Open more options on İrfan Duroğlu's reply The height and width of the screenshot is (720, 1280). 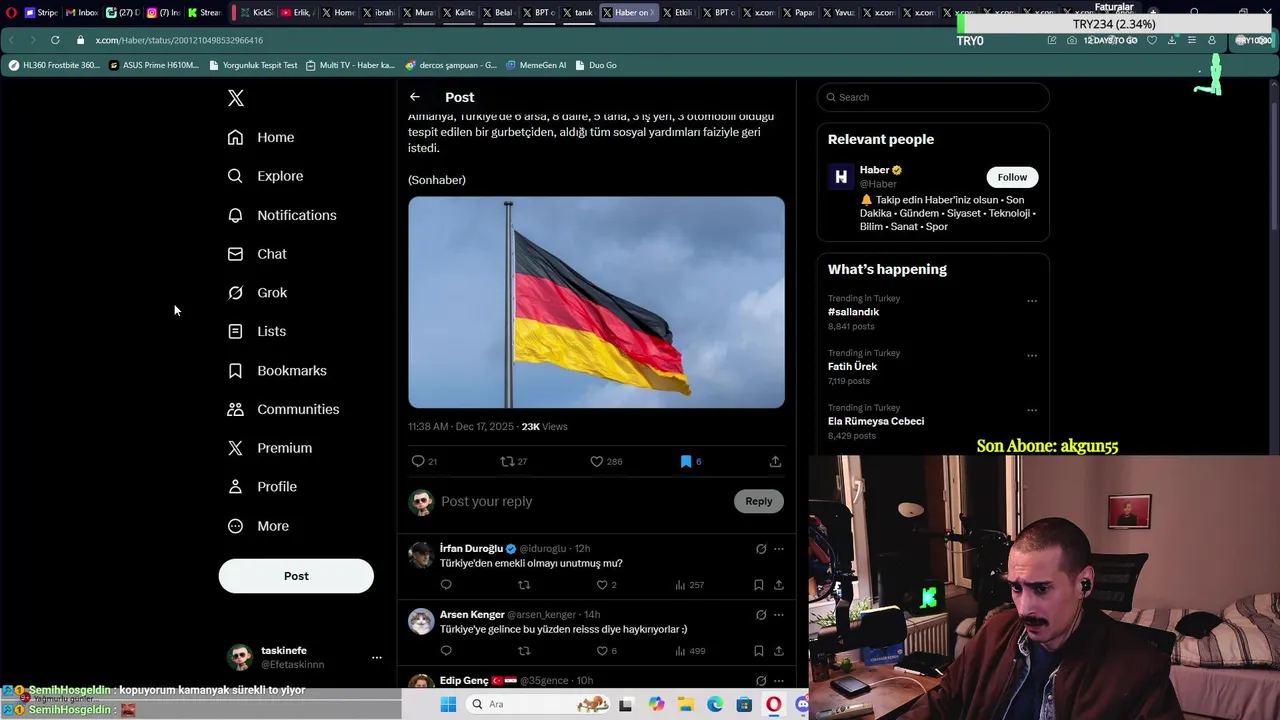779,549
